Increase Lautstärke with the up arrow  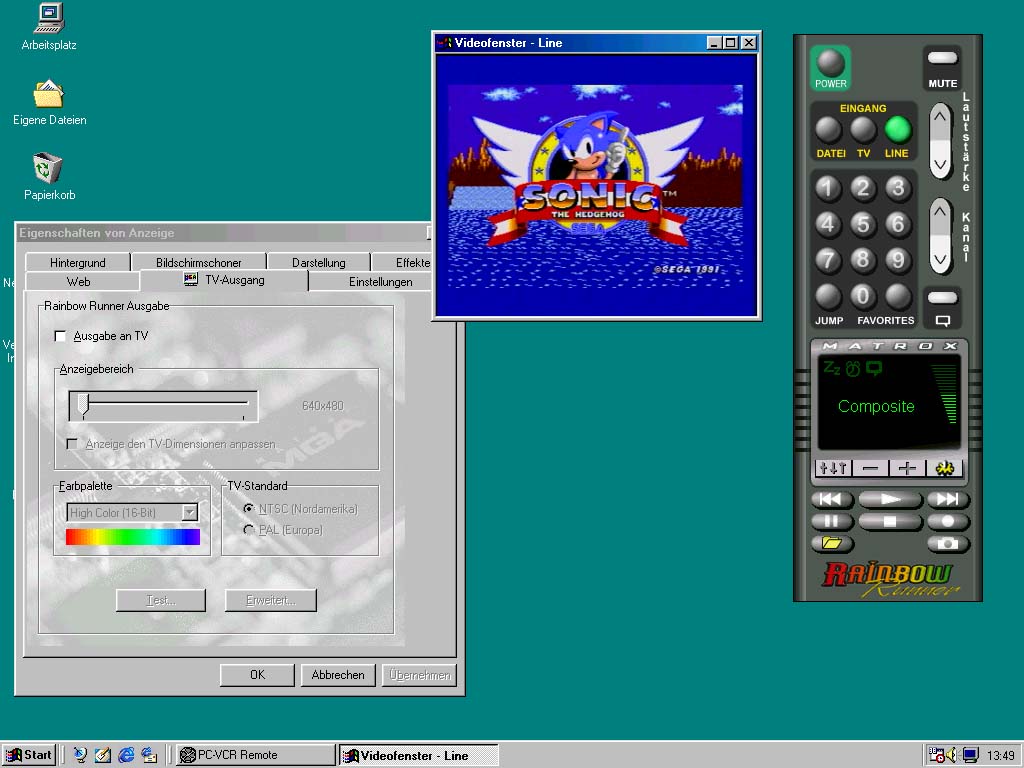click(940, 118)
